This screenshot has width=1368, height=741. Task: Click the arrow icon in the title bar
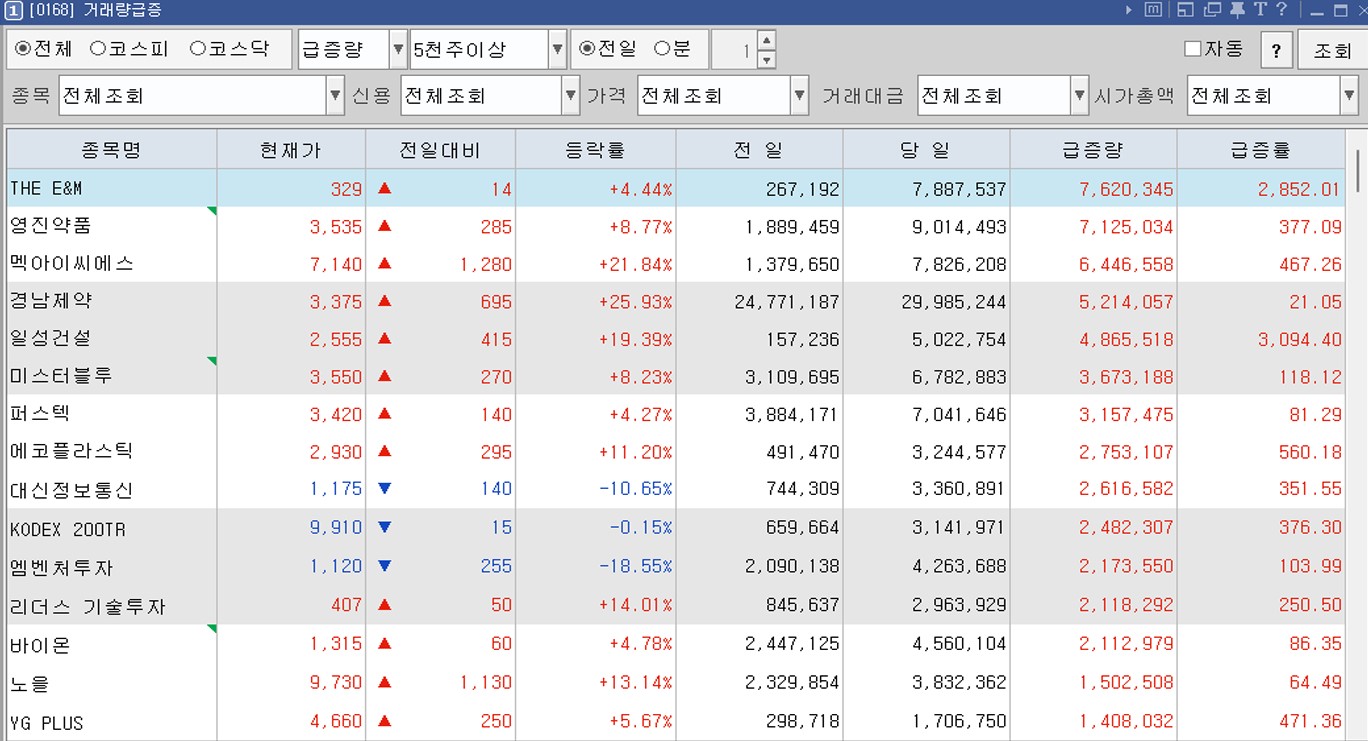pyautogui.click(x=1129, y=10)
